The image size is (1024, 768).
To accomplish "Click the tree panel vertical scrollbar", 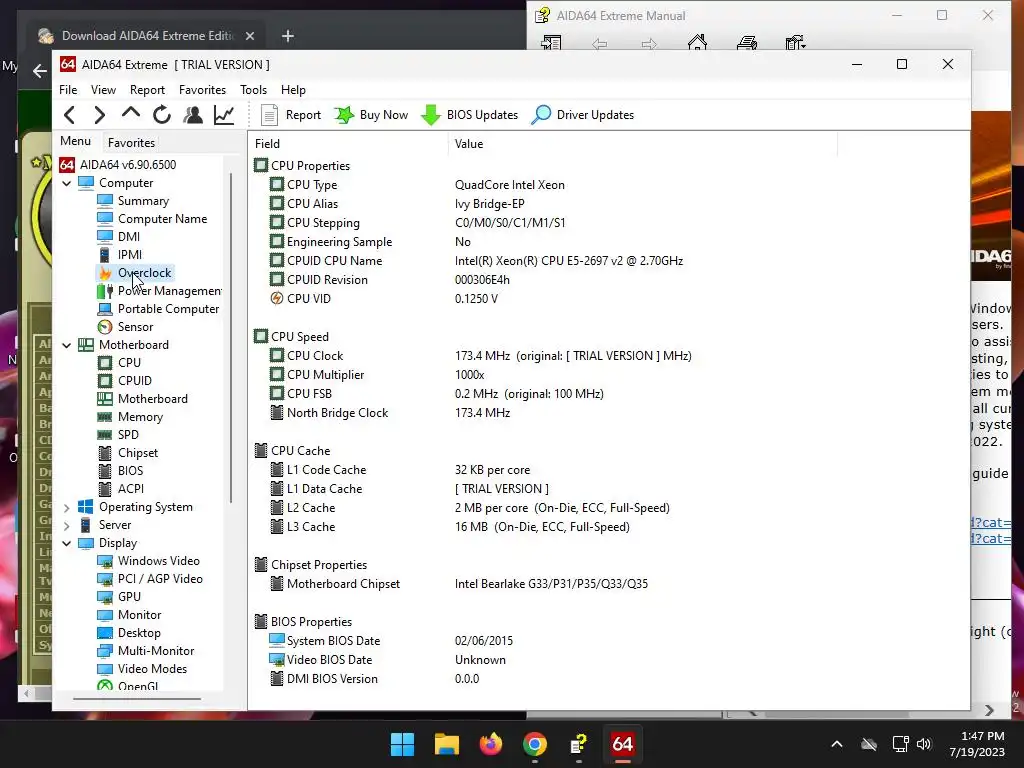I will pos(231,338).
